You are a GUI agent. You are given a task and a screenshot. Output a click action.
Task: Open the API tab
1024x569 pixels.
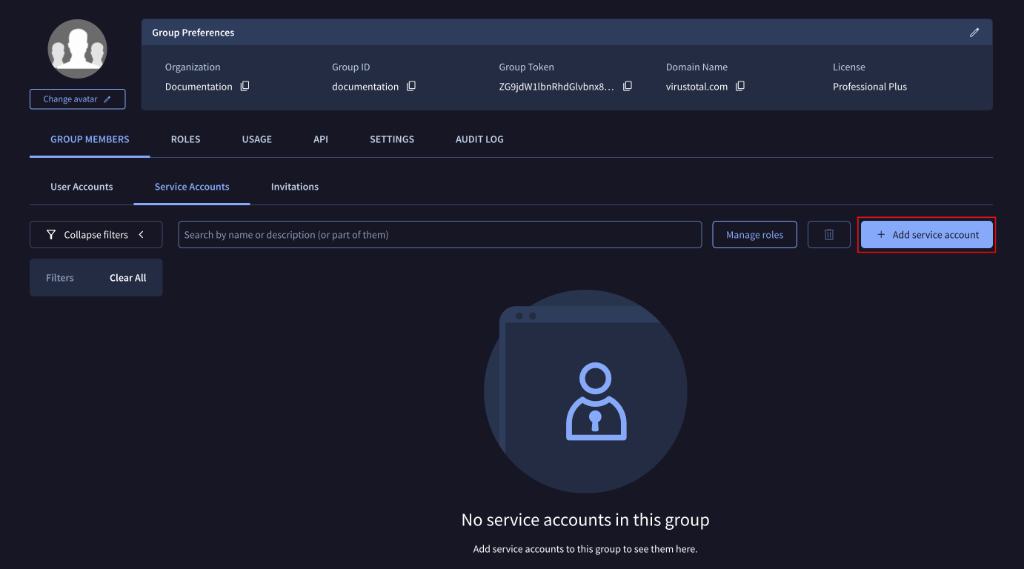pyautogui.click(x=321, y=139)
